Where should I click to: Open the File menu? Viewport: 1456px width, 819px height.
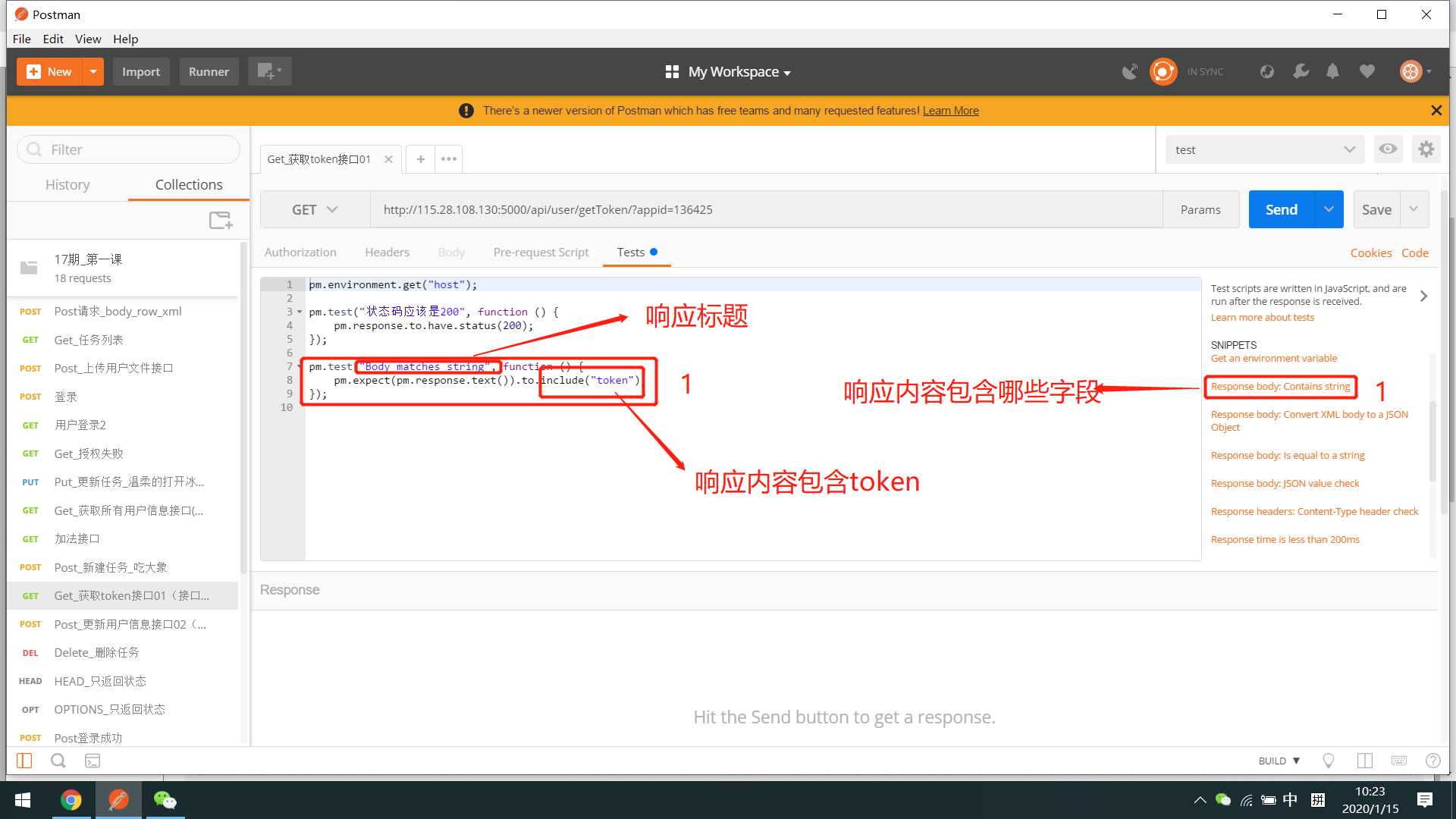point(22,39)
